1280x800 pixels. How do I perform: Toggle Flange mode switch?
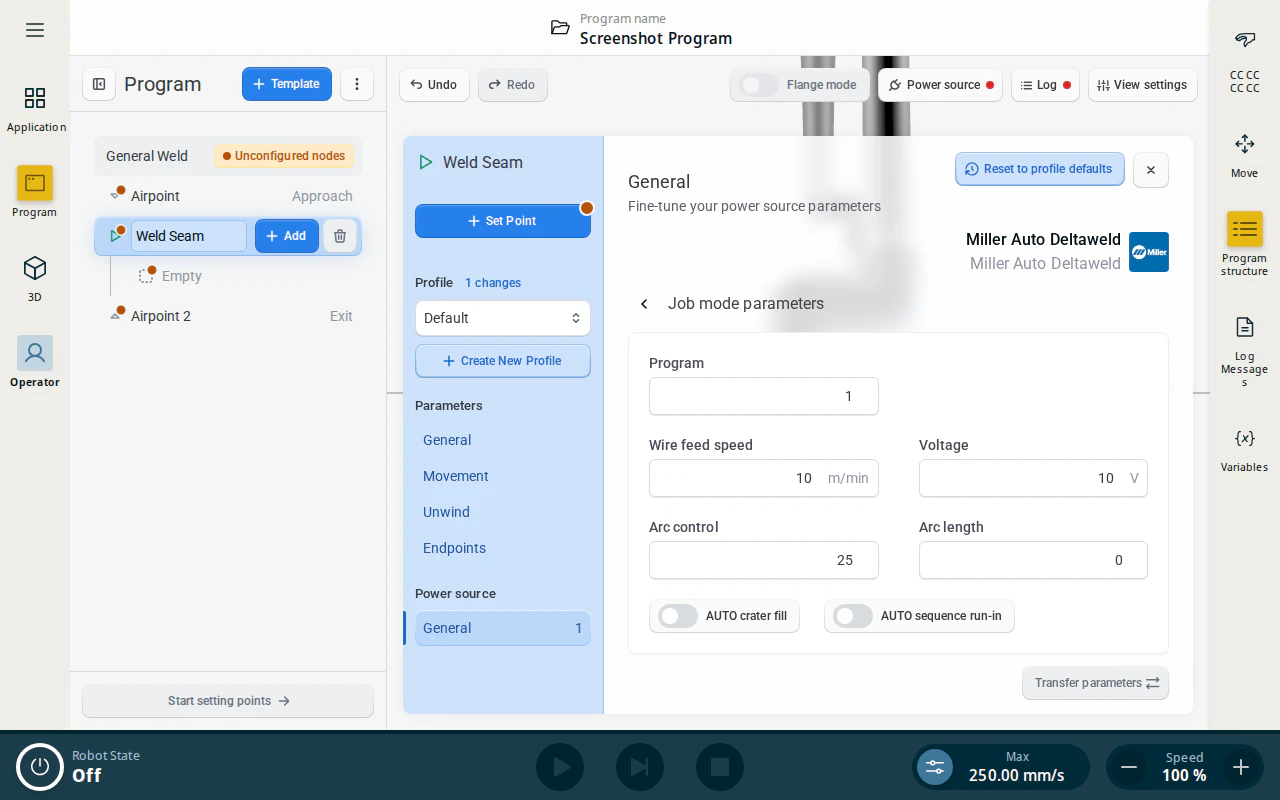click(x=759, y=85)
